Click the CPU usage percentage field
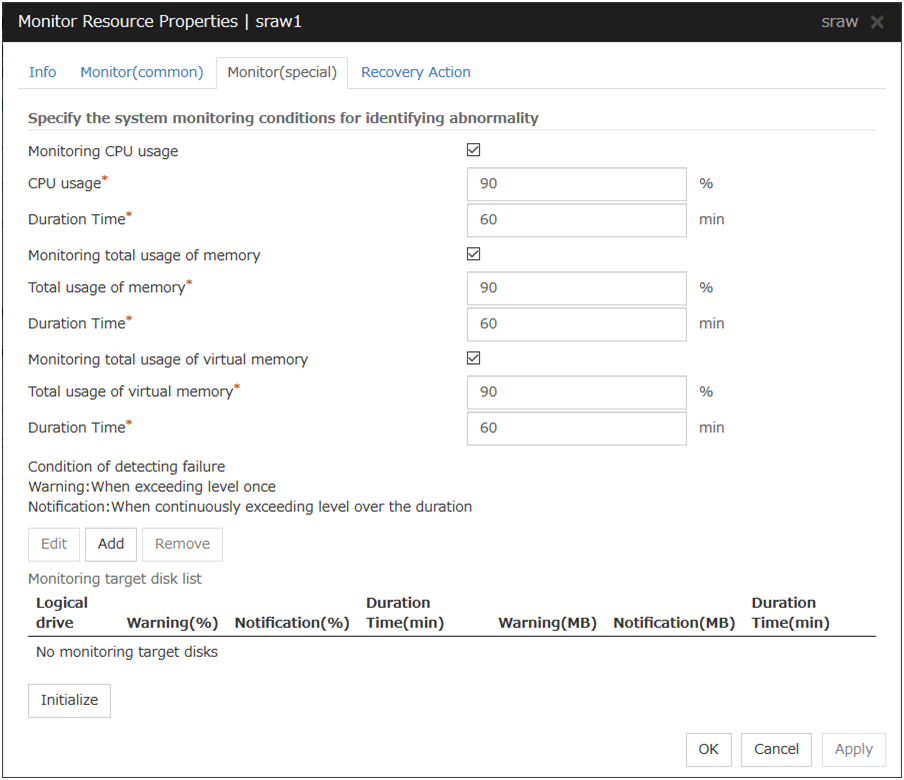904x780 pixels. (x=576, y=184)
